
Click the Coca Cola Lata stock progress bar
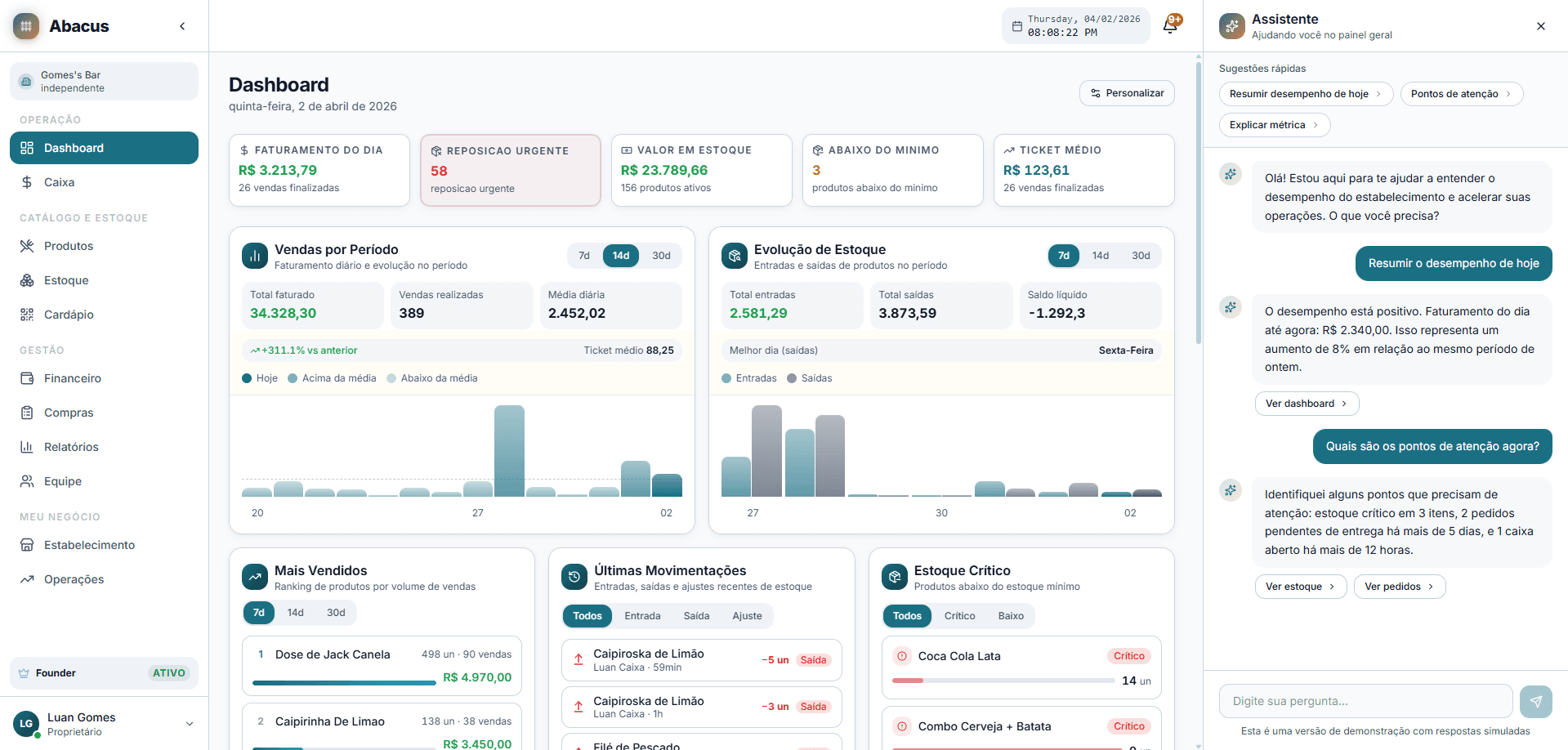pyautogui.click(x=1003, y=681)
